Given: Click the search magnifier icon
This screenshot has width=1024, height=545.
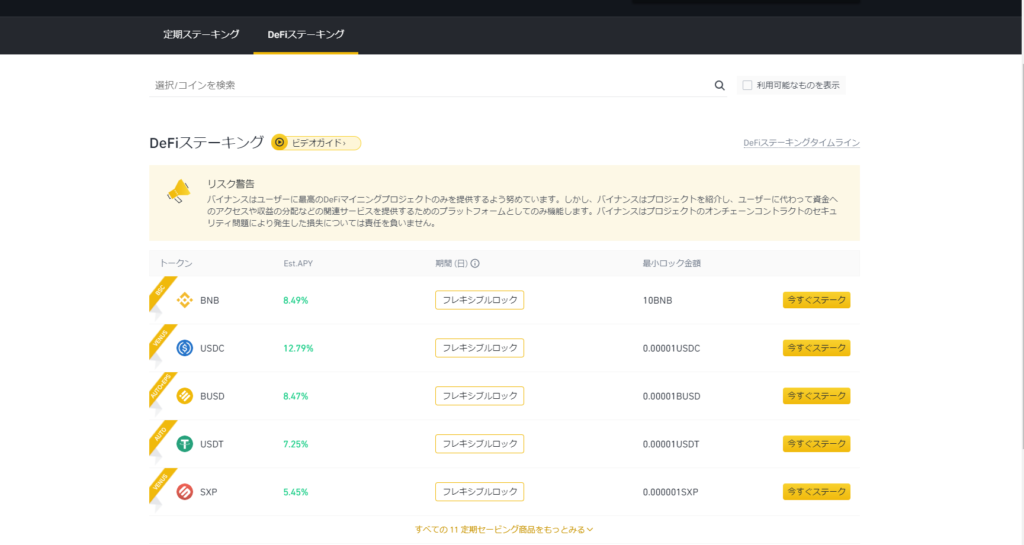Looking at the screenshot, I should point(719,86).
